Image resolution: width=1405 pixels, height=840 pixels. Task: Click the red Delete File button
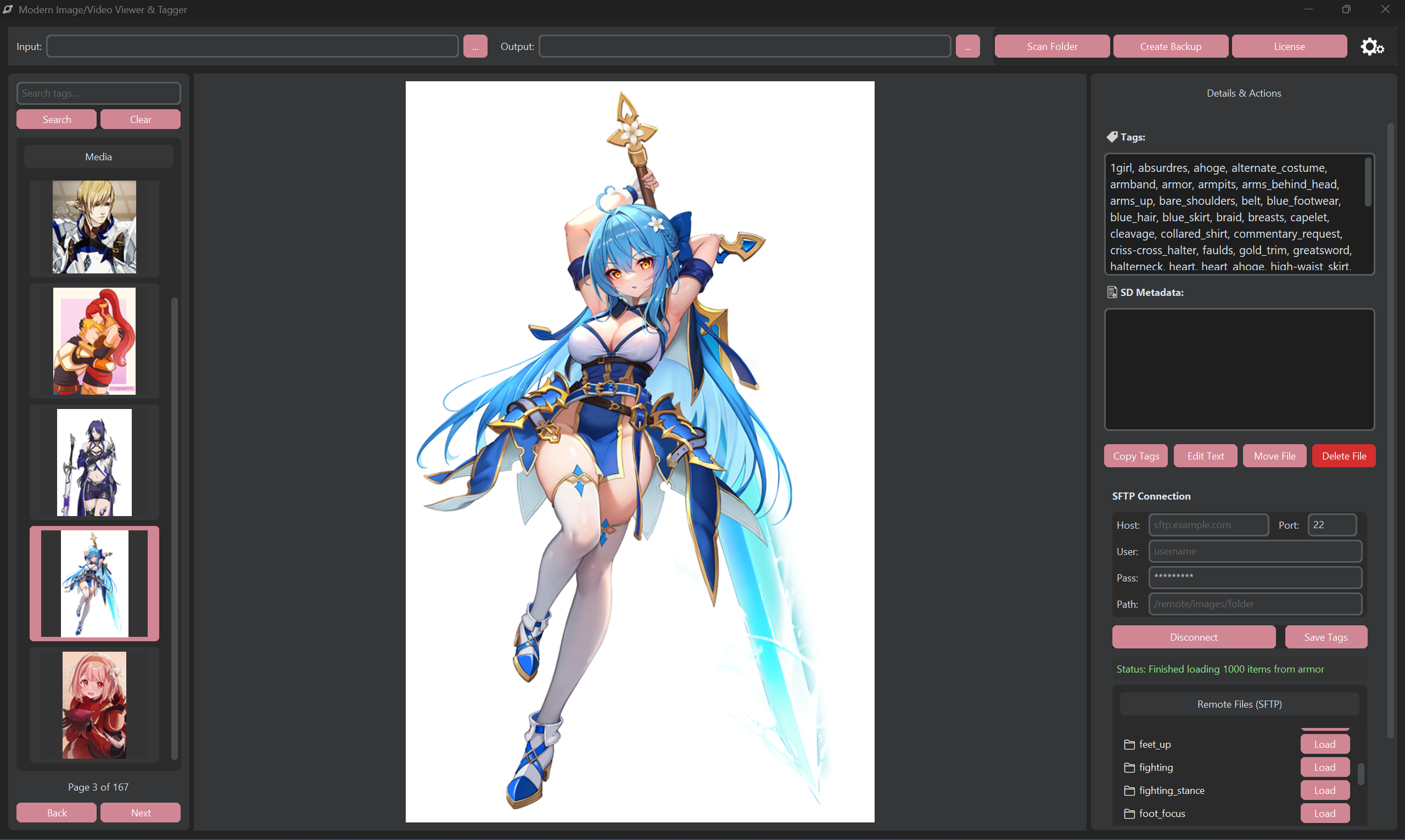point(1344,456)
